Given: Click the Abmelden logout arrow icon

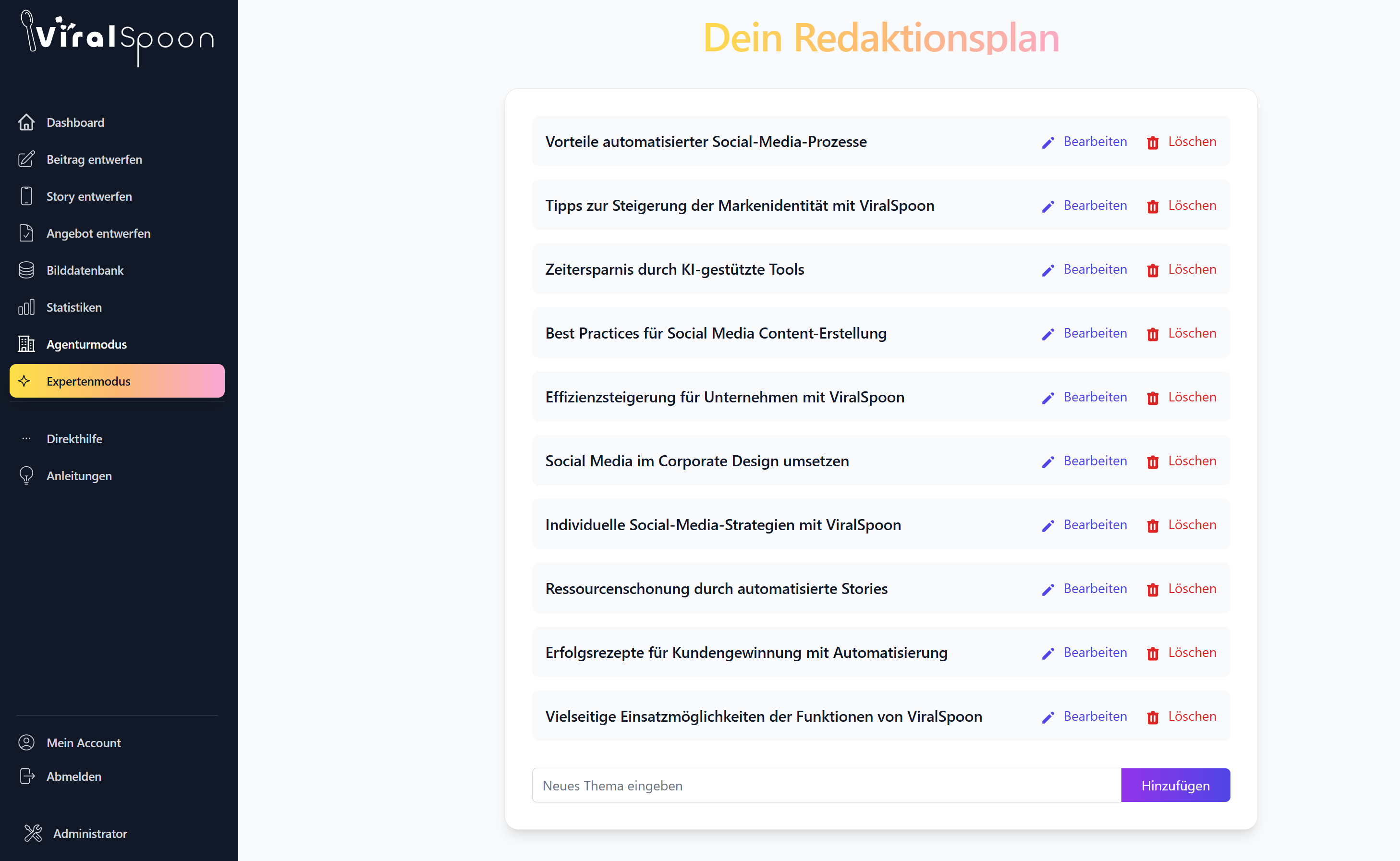Looking at the screenshot, I should pos(27,776).
